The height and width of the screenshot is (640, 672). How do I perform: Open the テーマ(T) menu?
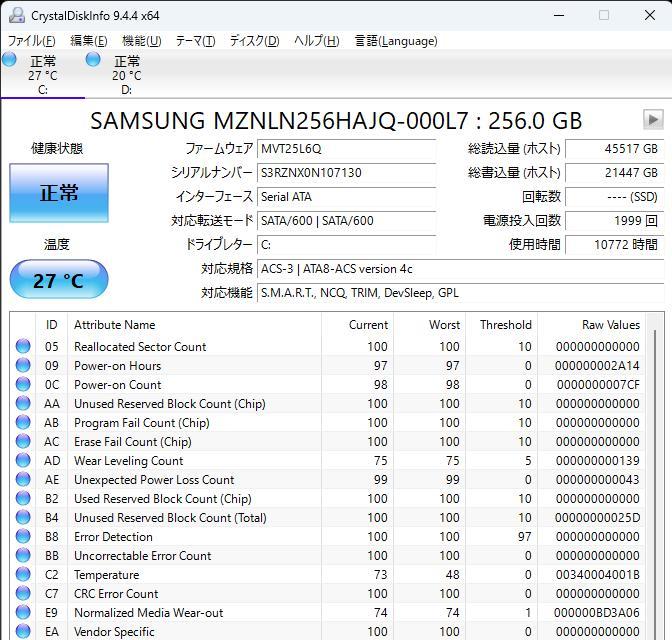pos(195,41)
